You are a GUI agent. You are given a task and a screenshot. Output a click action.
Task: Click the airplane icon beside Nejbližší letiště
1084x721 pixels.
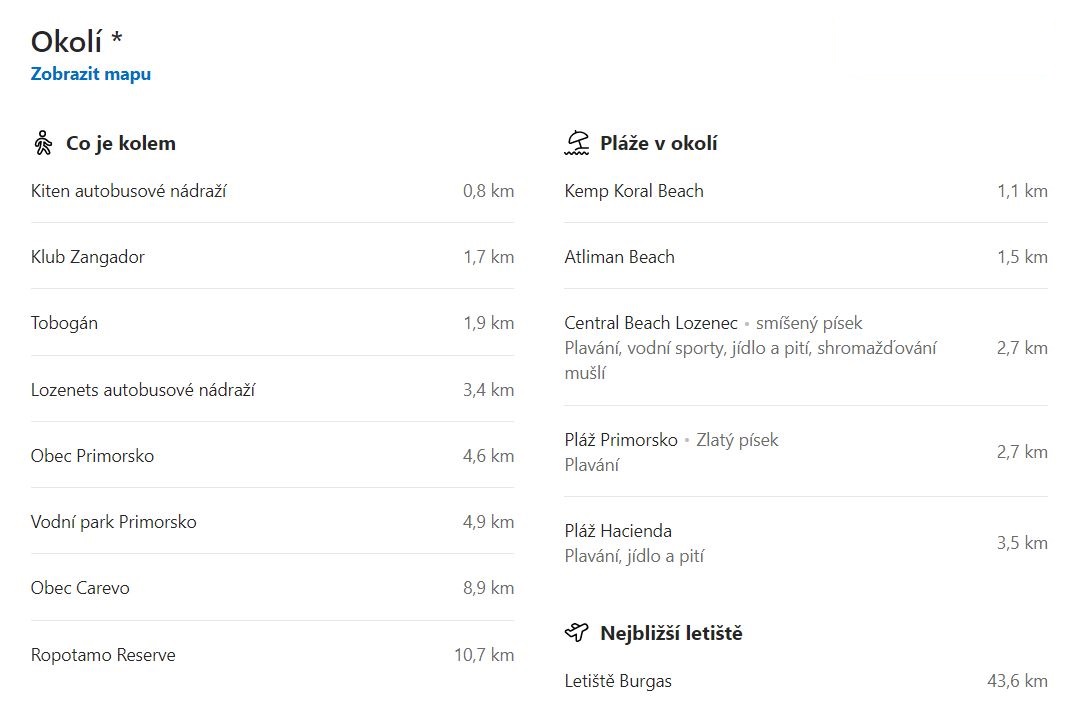[577, 632]
